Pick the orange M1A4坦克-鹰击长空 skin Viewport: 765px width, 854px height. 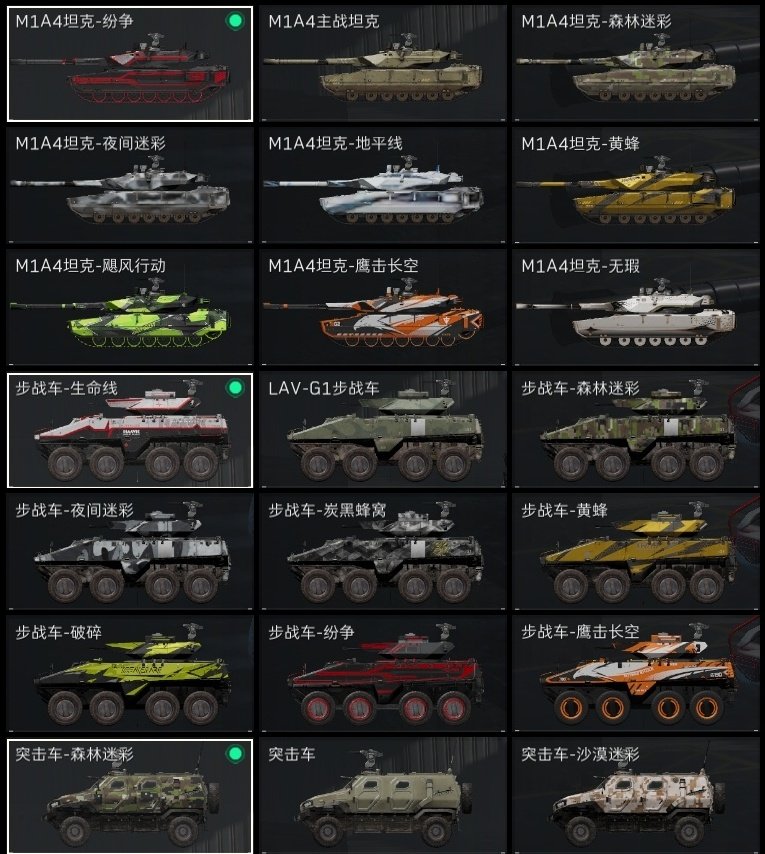pos(383,307)
